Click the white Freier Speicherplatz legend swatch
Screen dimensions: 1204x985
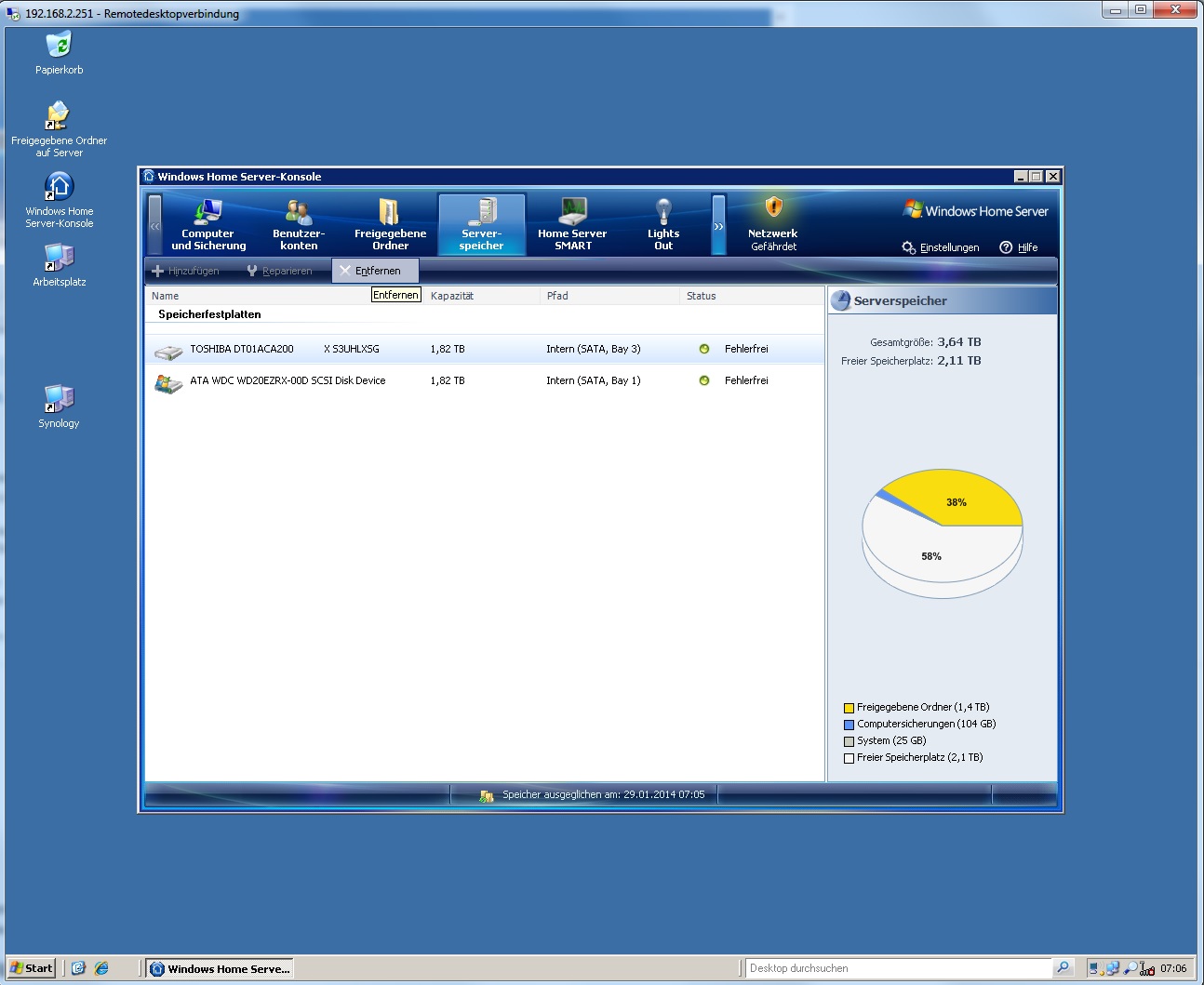(x=849, y=758)
